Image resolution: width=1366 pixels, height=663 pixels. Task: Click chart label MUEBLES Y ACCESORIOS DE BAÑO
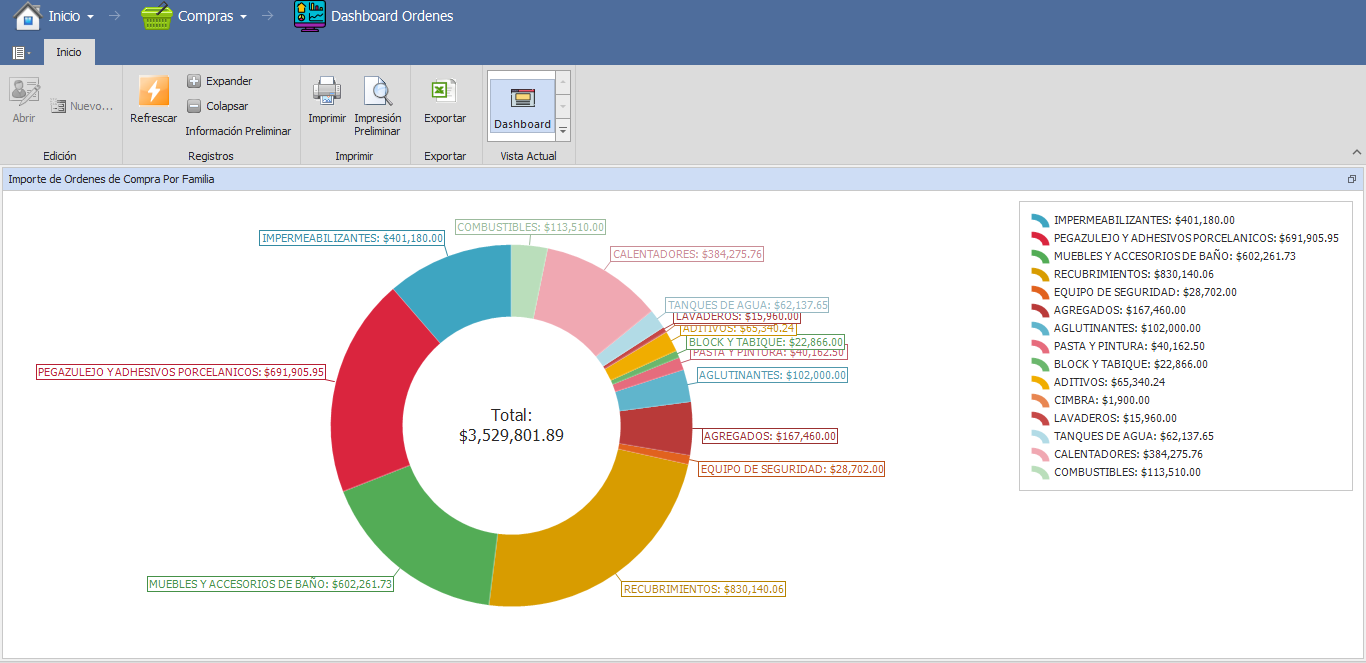[270, 584]
